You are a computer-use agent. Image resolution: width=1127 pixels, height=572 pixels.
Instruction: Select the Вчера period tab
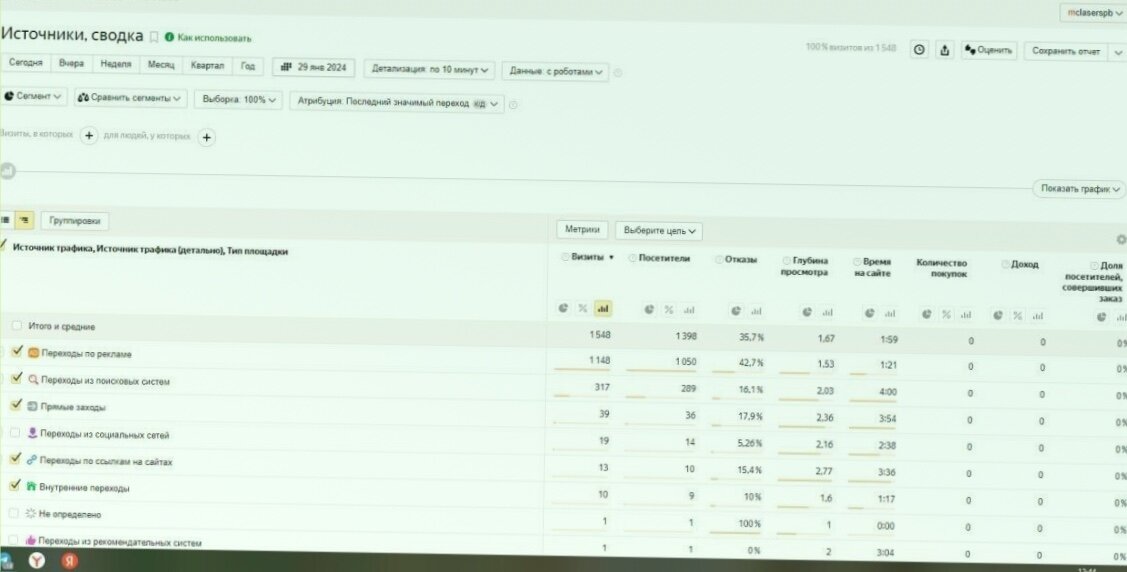click(71, 63)
